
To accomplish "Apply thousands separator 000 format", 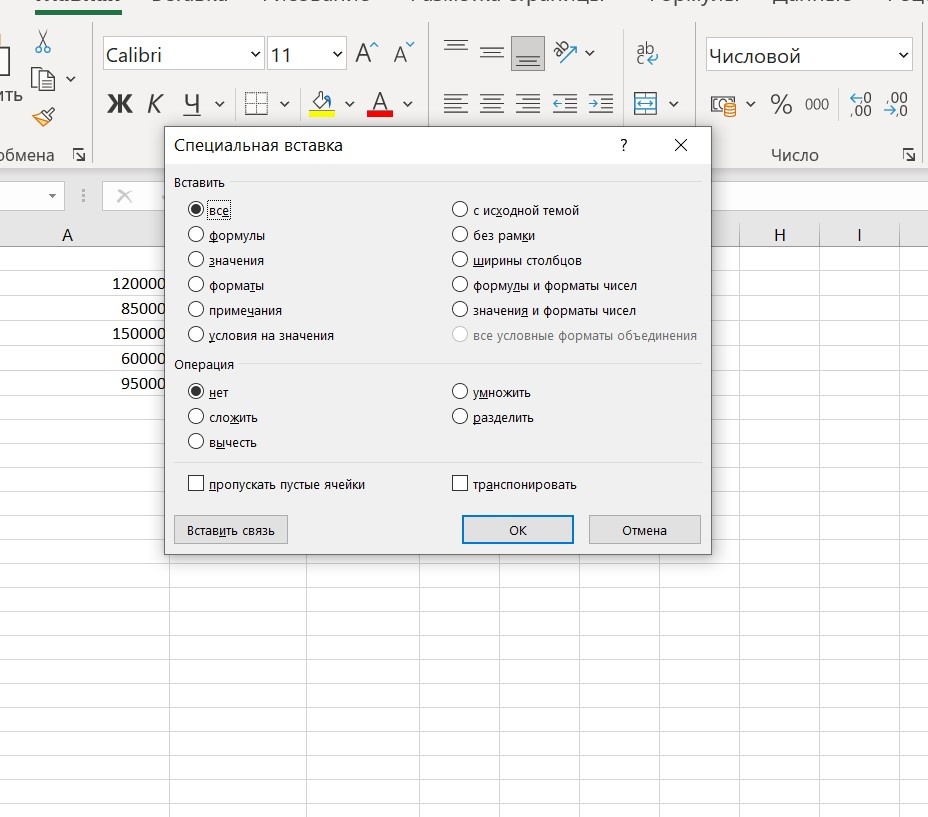I will [817, 104].
